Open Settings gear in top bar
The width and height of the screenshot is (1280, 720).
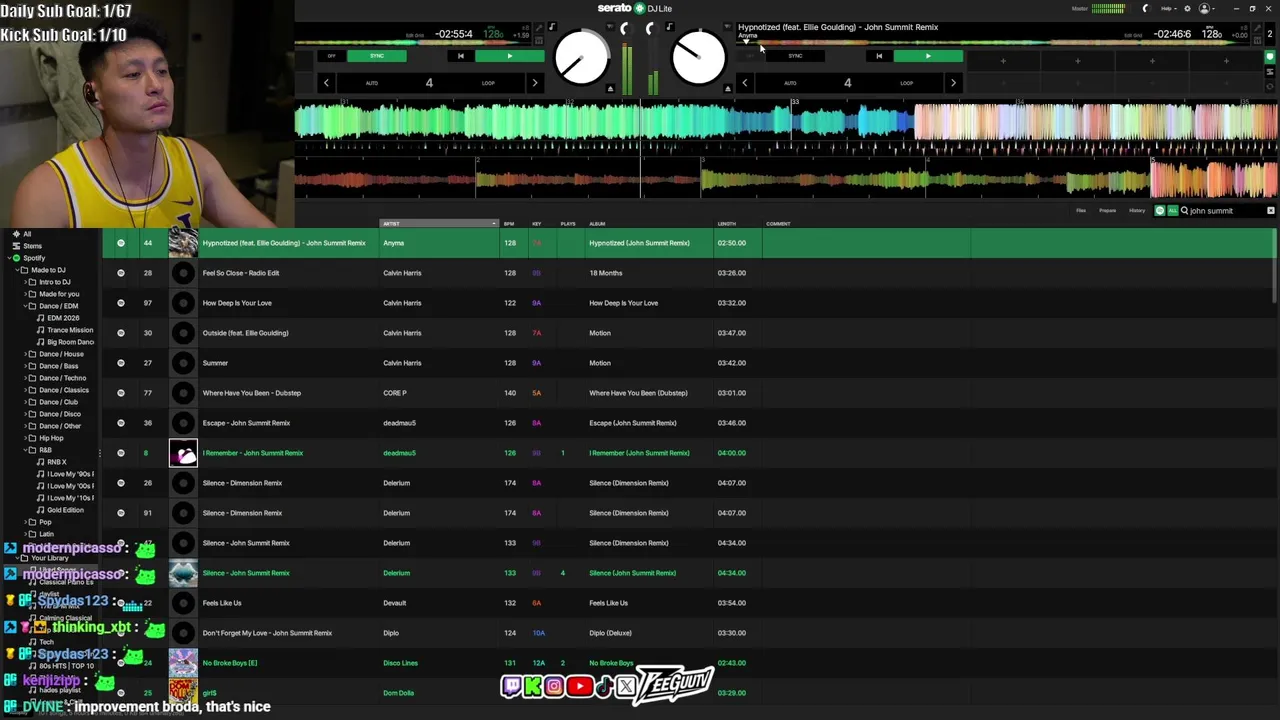click(1187, 9)
